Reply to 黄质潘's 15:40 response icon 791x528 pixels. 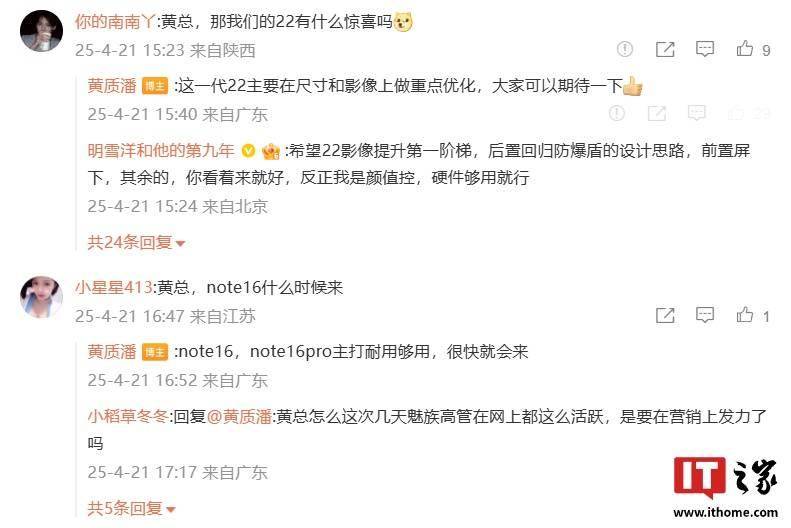pyautogui.click(x=697, y=113)
